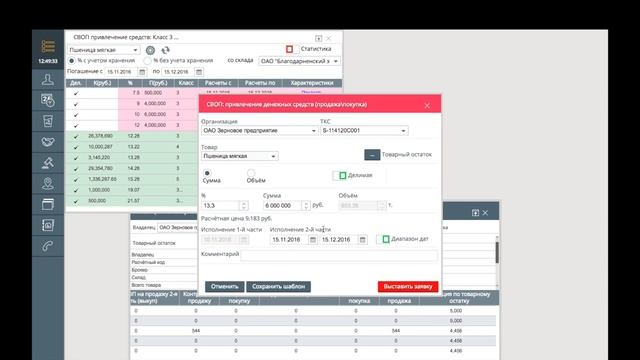Screen dimensions: 640x360
Task: Open calendar for Исполнение 2-й части start date
Action: 313,240
